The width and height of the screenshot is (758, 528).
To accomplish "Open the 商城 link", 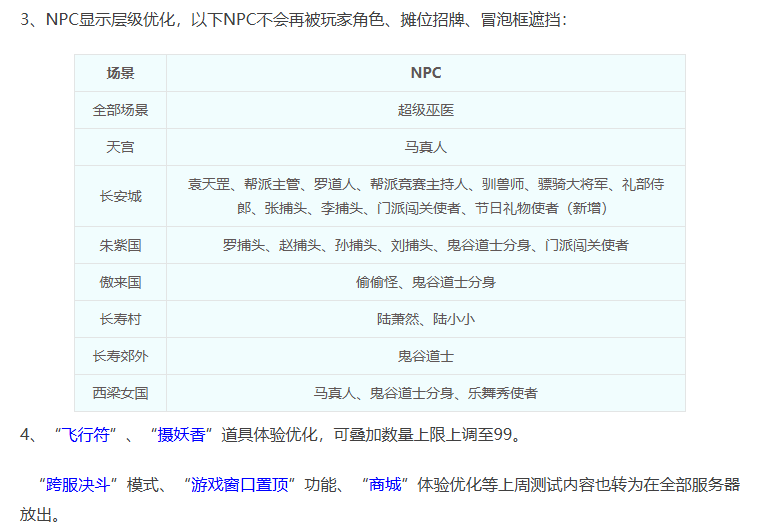I will 385,484.
